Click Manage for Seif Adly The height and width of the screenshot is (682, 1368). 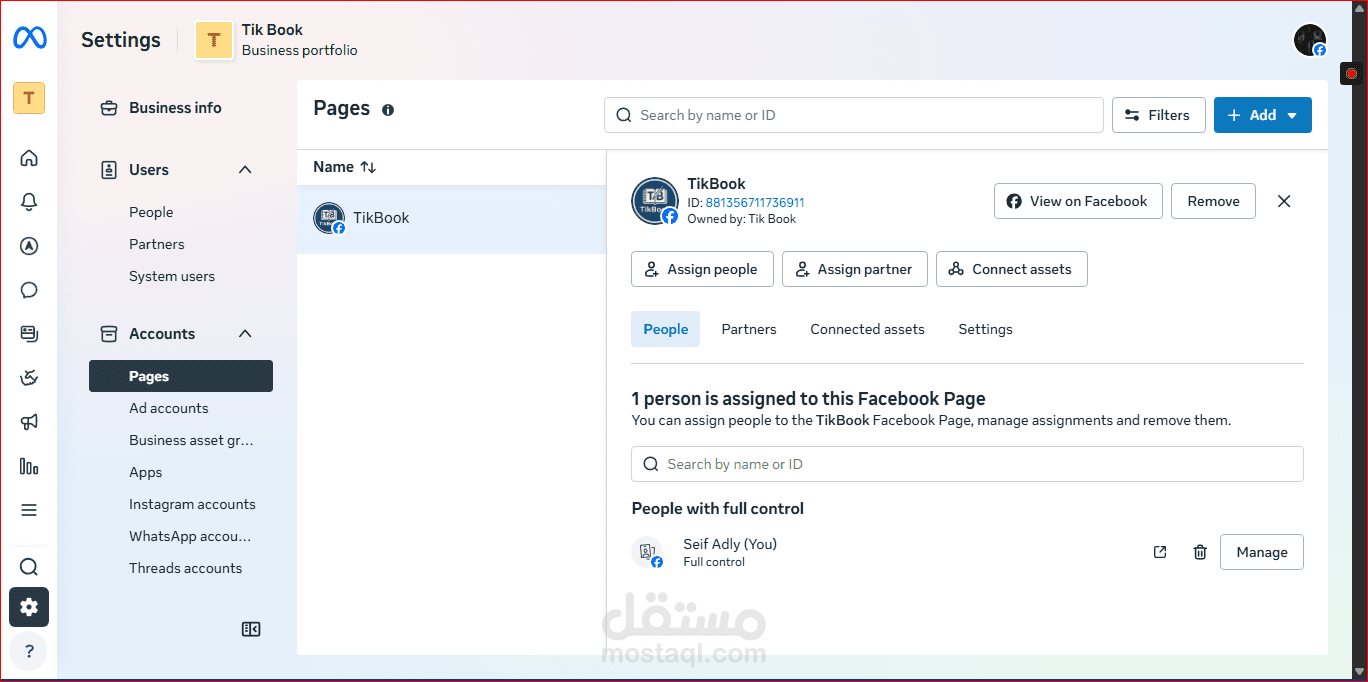click(x=1262, y=552)
